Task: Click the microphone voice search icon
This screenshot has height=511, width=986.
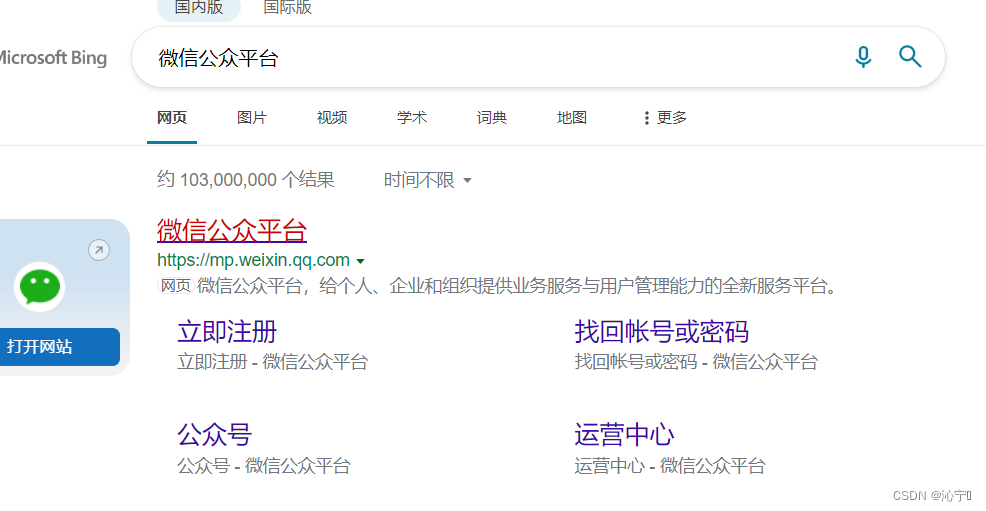Action: coord(863,57)
